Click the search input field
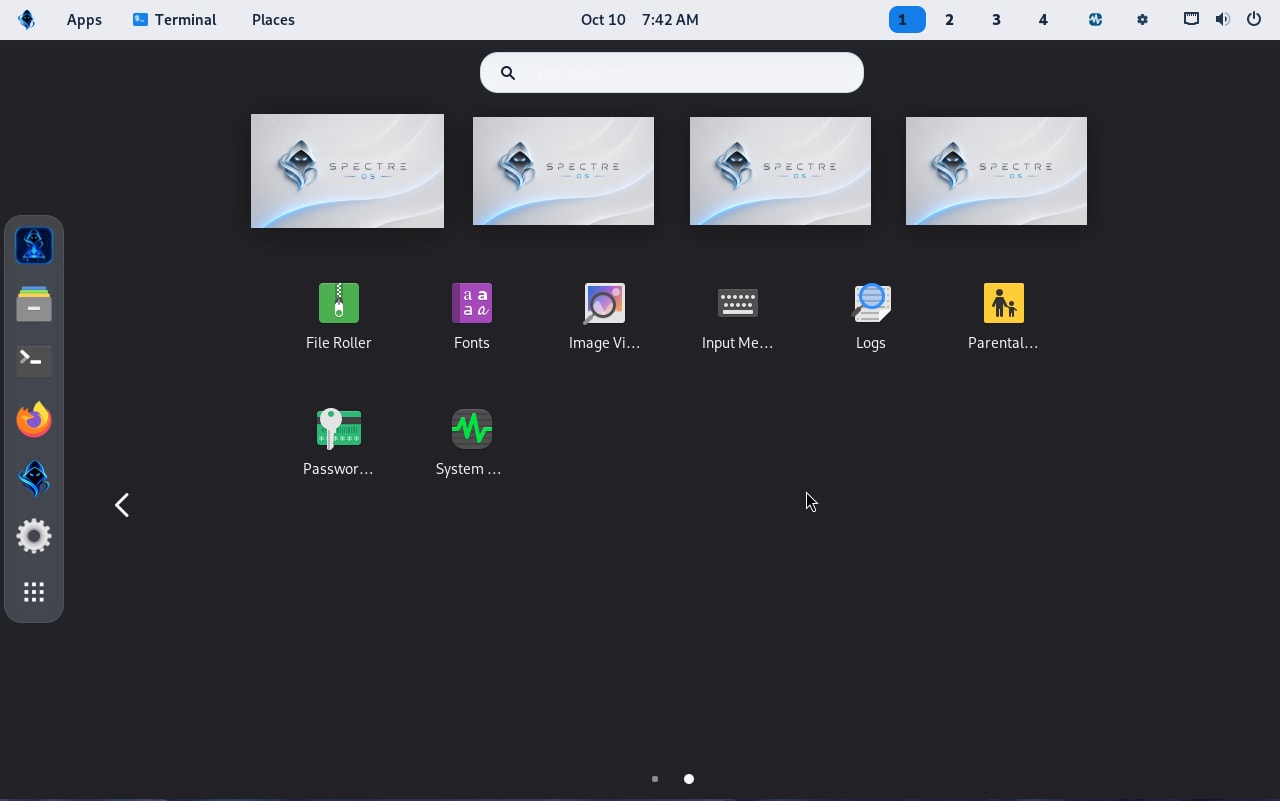 tap(672, 72)
